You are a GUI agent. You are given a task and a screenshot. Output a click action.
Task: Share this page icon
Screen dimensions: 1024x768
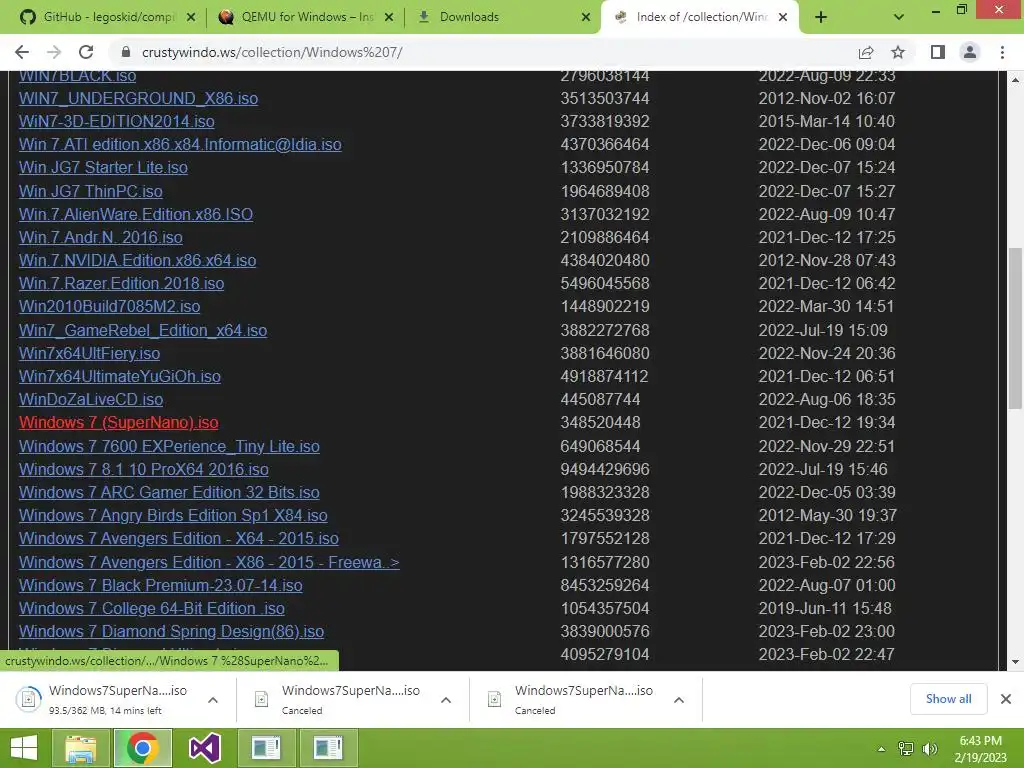(866, 52)
